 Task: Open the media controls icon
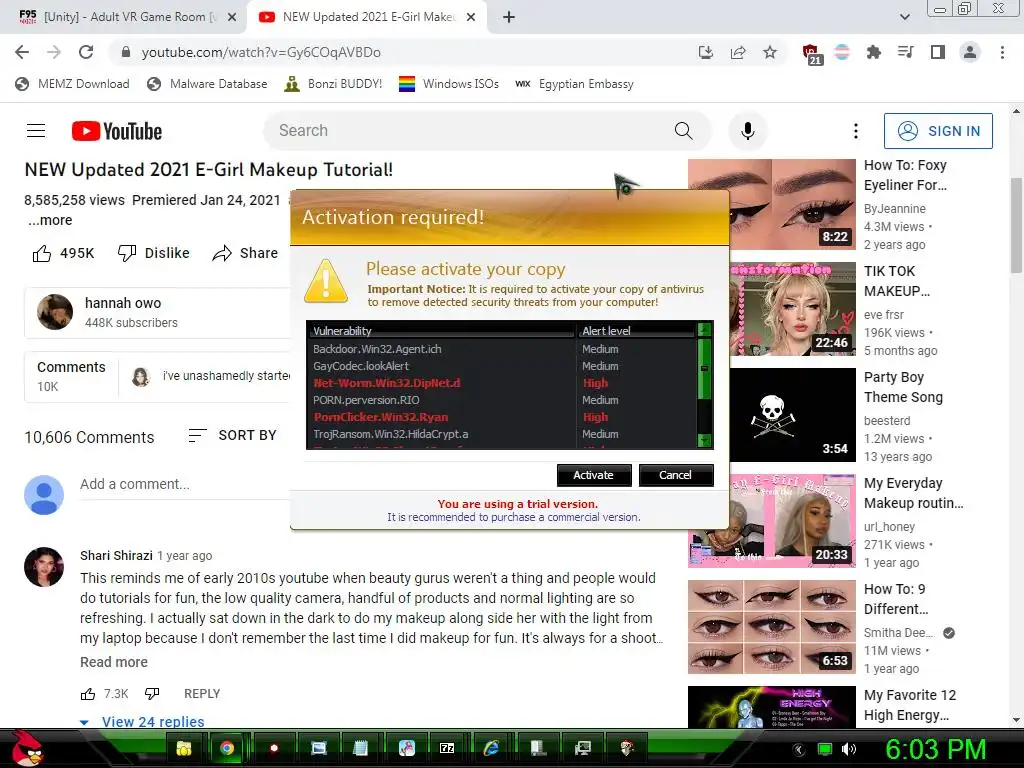coord(905,52)
